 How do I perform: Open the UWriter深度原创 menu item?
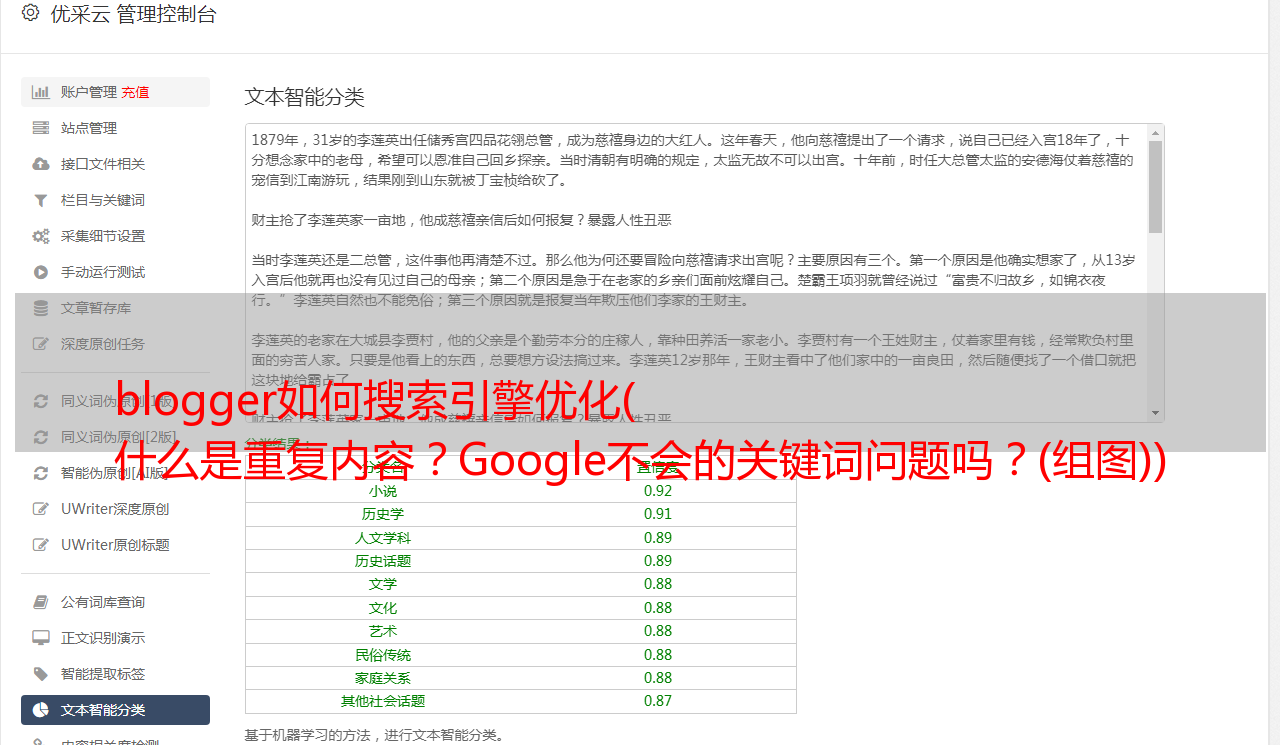pyautogui.click(x=114, y=509)
